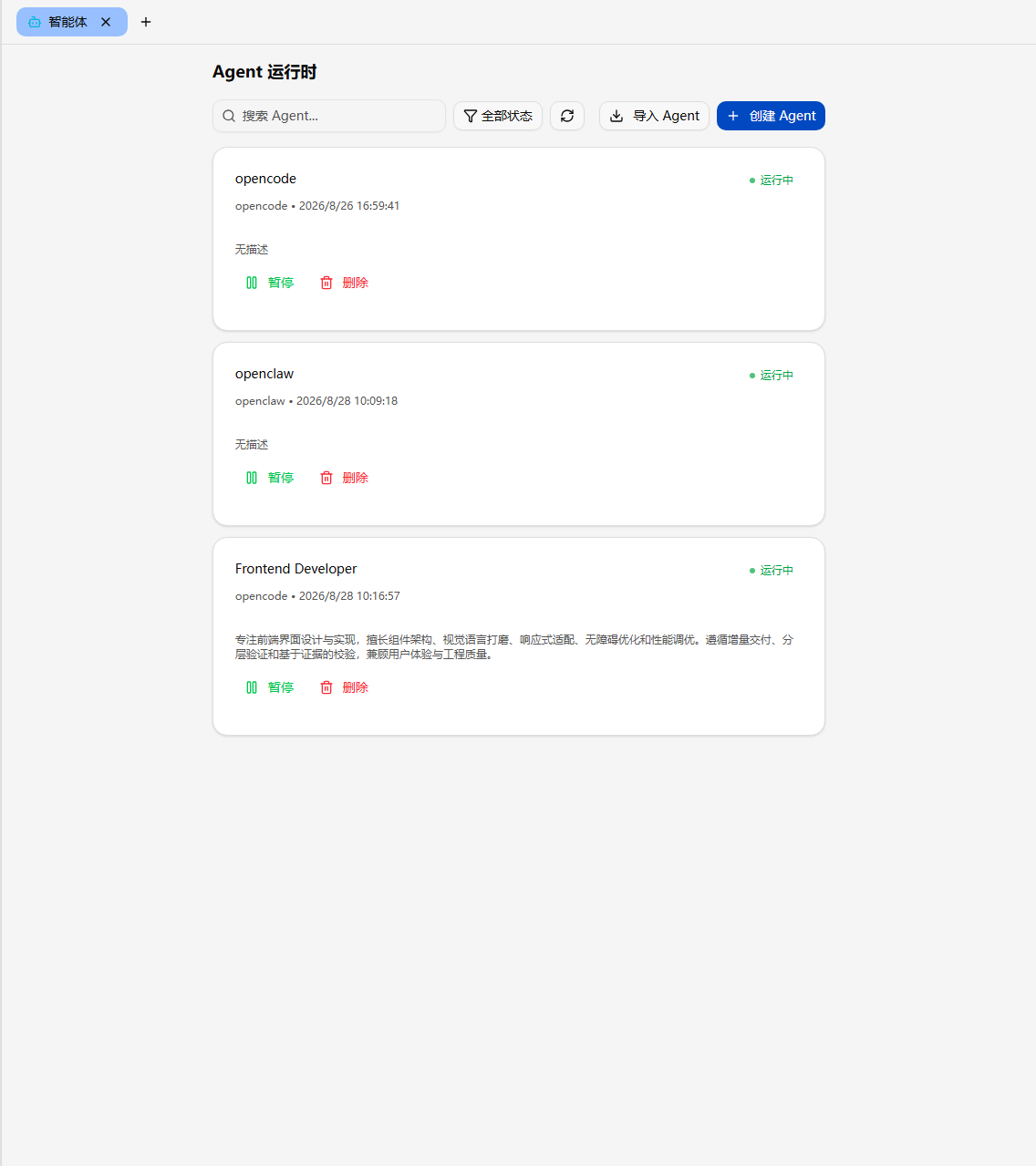Pause the opencode agent (created 2026/8/26)
1036x1166 pixels.
point(270,283)
